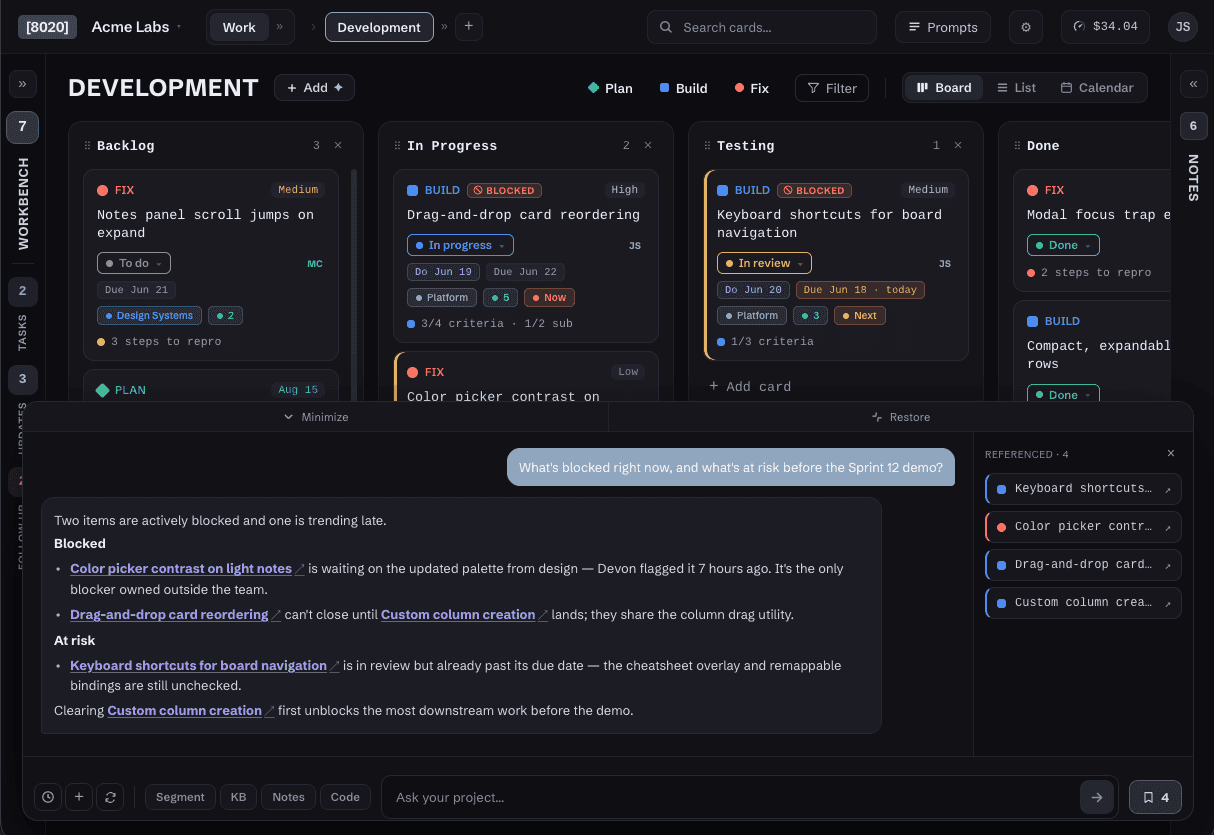Open the In progress status dropdown
The height and width of the screenshot is (835, 1214).
tap(460, 245)
